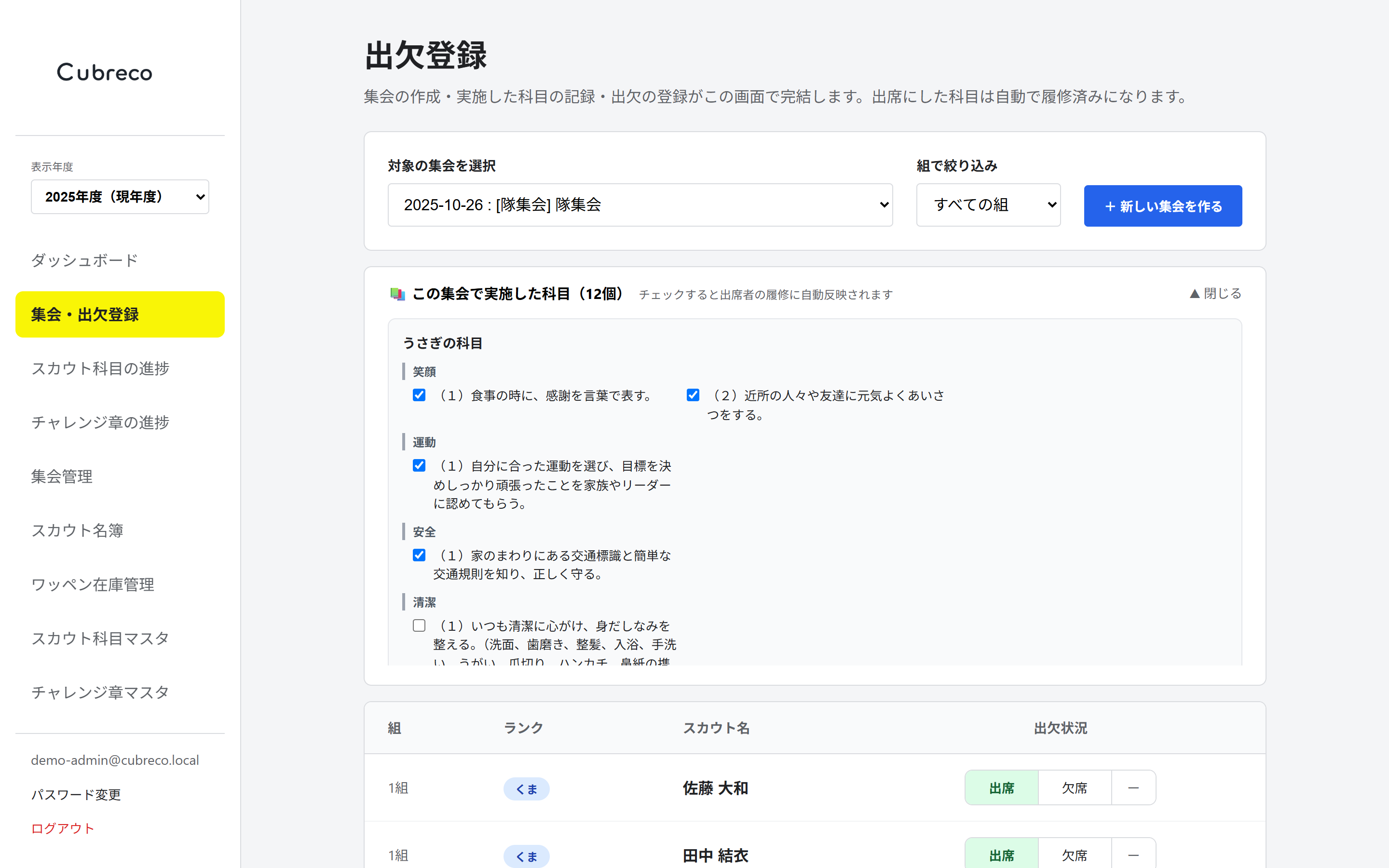
Task: Mark 佐藤 大和 as 出席
Action: point(1002,788)
